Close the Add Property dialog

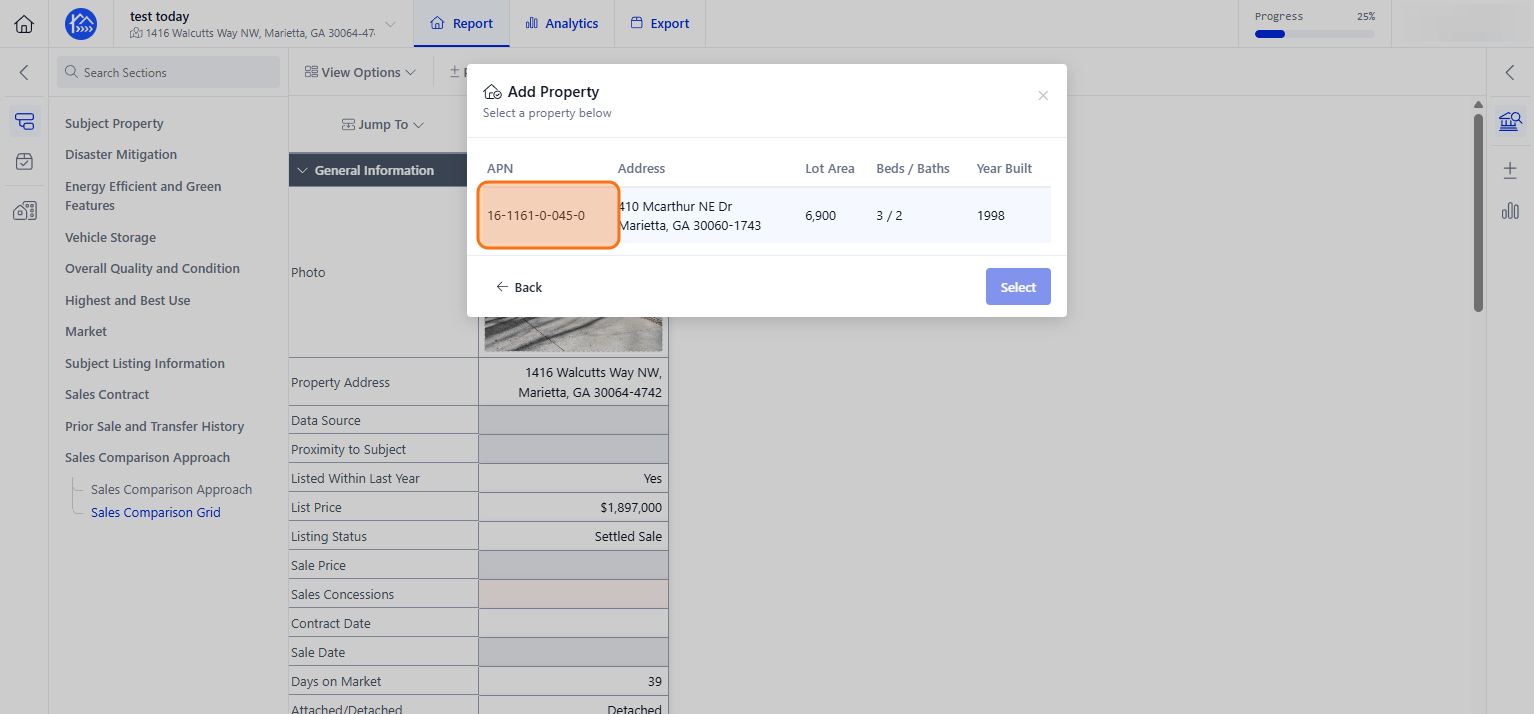point(1043,96)
